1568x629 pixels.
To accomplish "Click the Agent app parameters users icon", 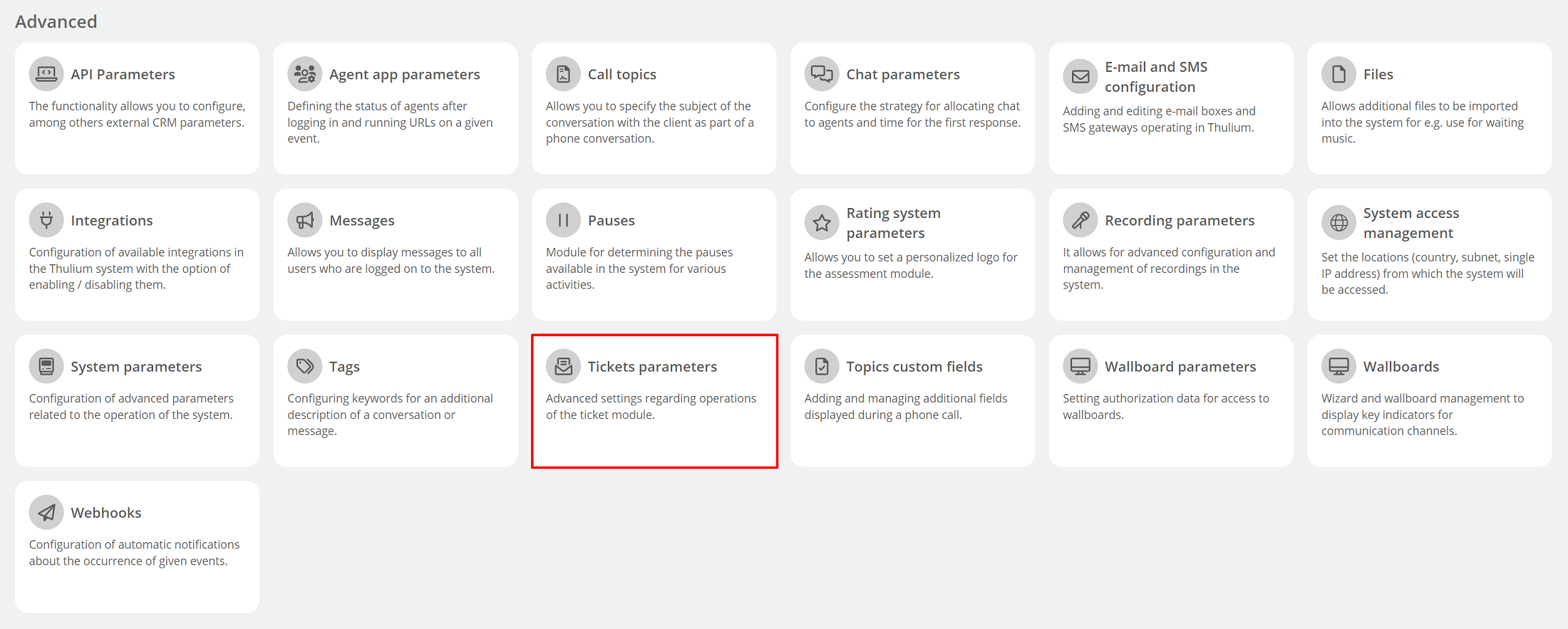I will (305, 74).
